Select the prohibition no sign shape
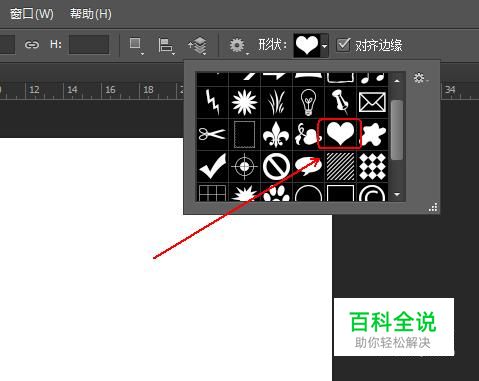The image size is (479, 381). [276, 166]
